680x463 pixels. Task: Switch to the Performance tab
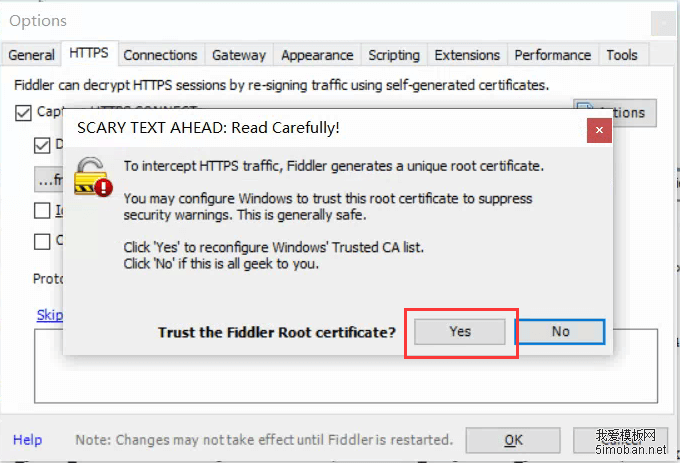pos(552,55)
